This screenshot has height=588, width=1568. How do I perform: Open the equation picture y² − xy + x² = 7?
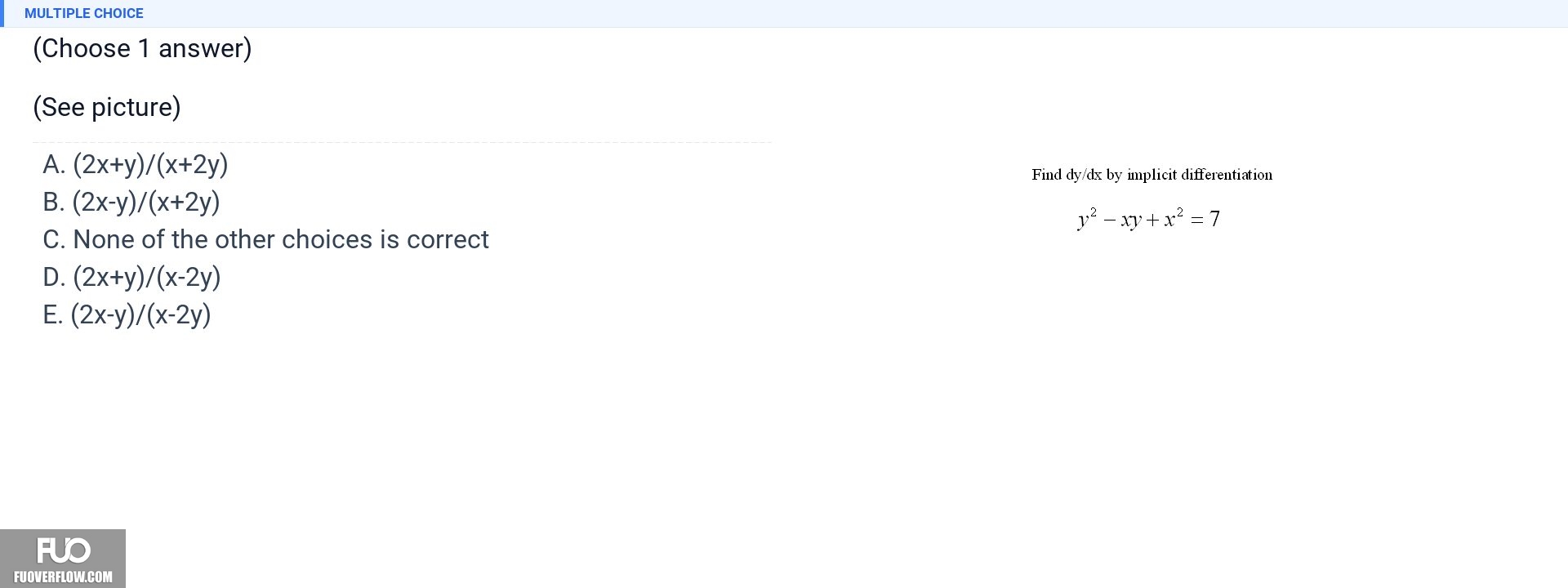point(1149,219)
